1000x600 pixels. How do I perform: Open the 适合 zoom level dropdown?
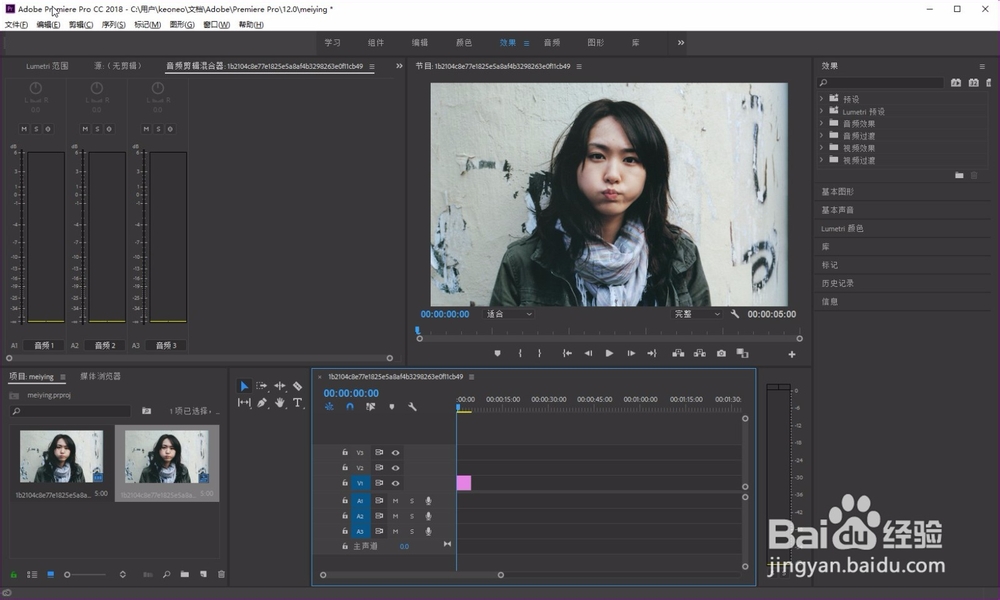click(509, 314)
